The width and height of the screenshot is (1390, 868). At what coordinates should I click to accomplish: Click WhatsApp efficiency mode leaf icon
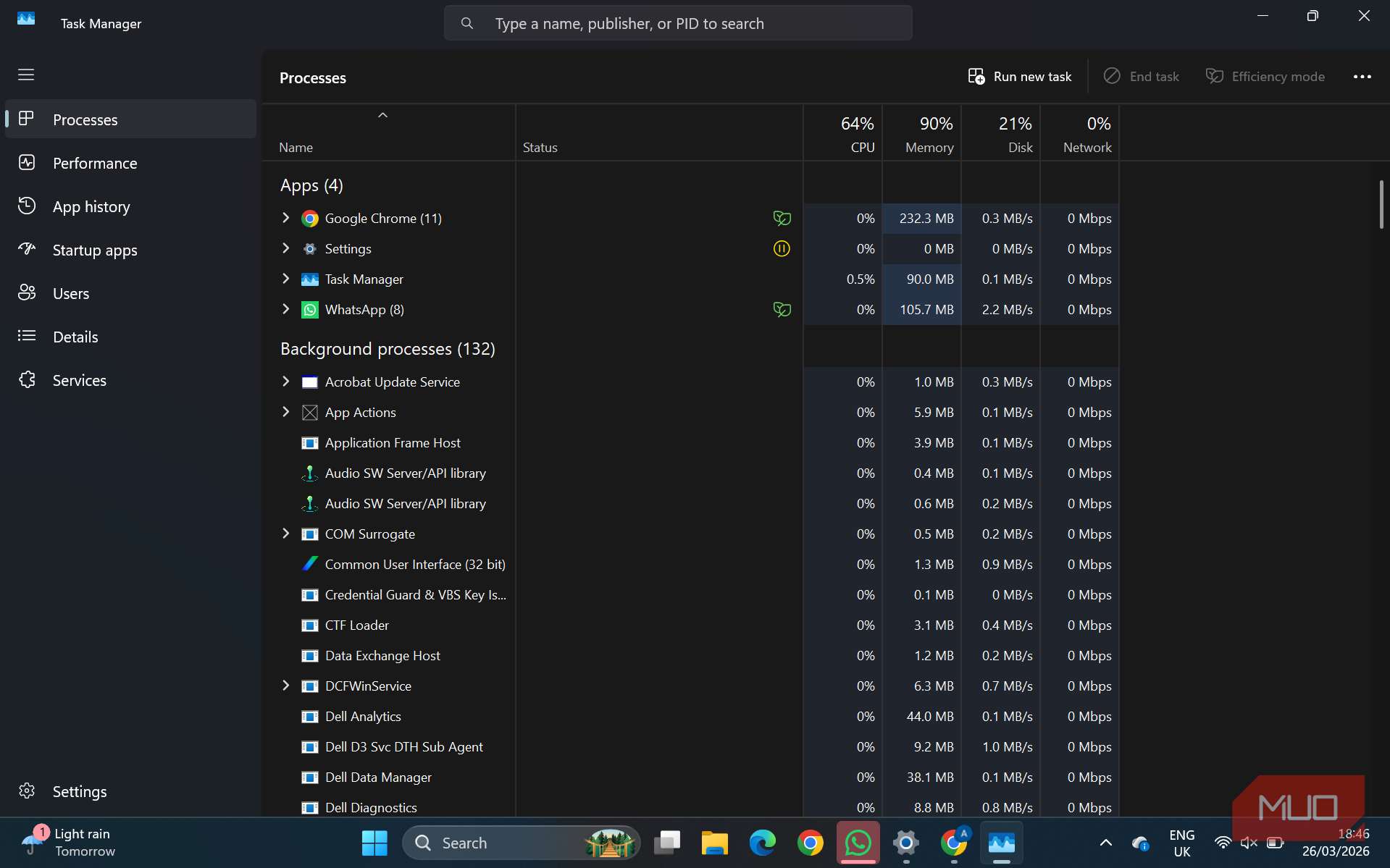[782, 309]
